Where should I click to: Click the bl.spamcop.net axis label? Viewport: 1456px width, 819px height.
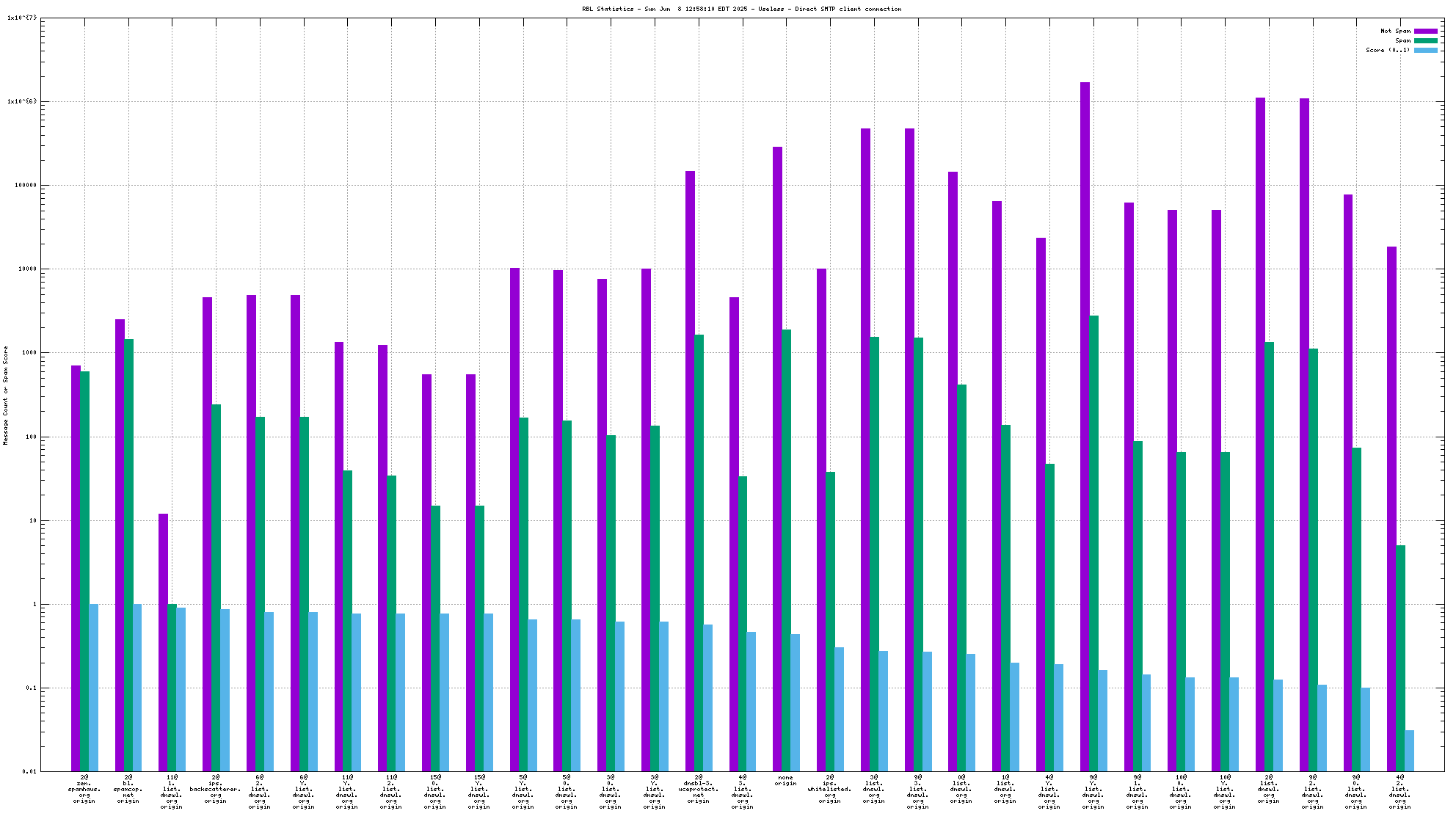click(128, 789)
